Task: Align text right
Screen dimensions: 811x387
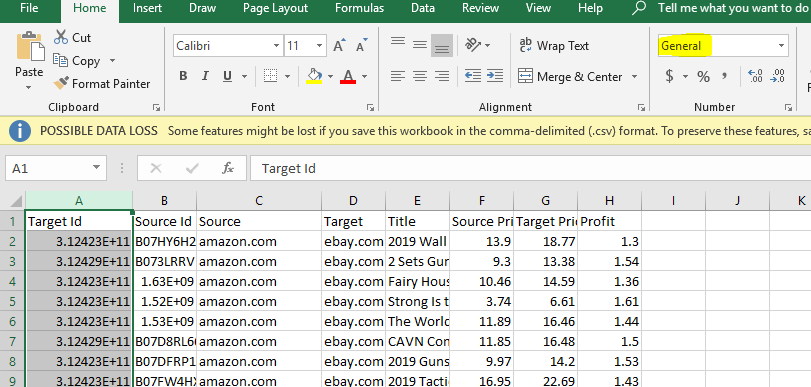Action: tap(442, 76)
